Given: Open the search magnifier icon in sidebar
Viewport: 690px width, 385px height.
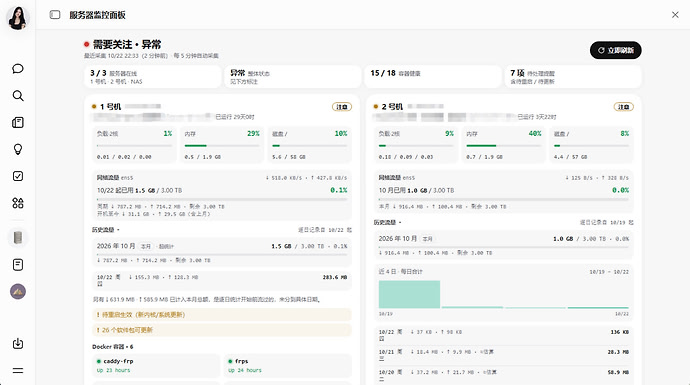Looking at the screenshot, I should (18, 95).
